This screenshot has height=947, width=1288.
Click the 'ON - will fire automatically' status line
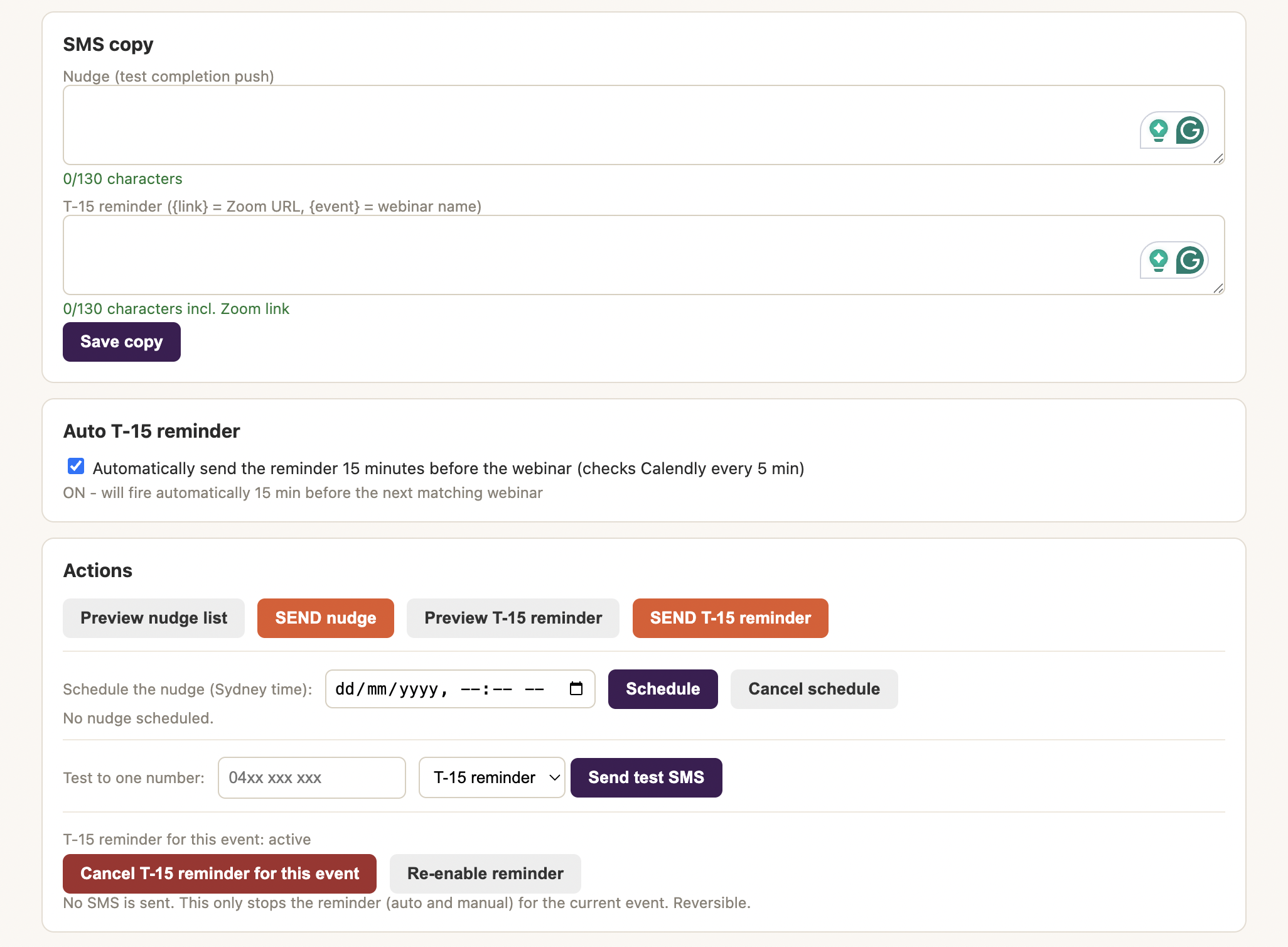[x=303, y=493]
